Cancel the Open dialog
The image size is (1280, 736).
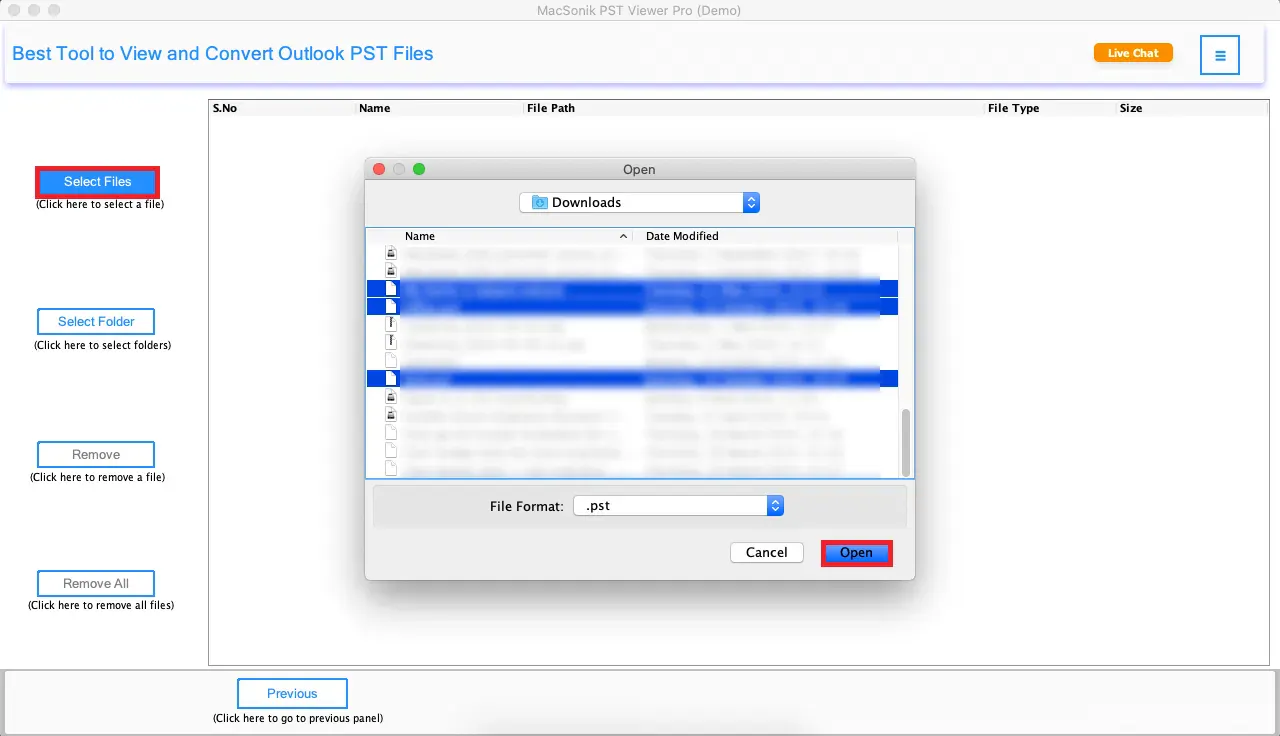point(767,552)
